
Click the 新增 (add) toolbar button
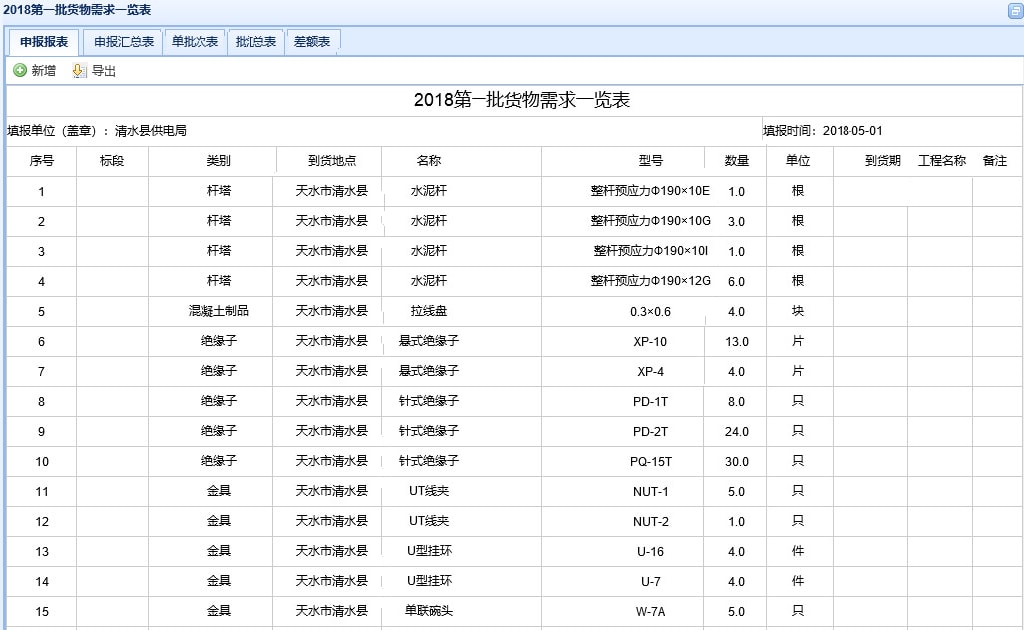35,71
